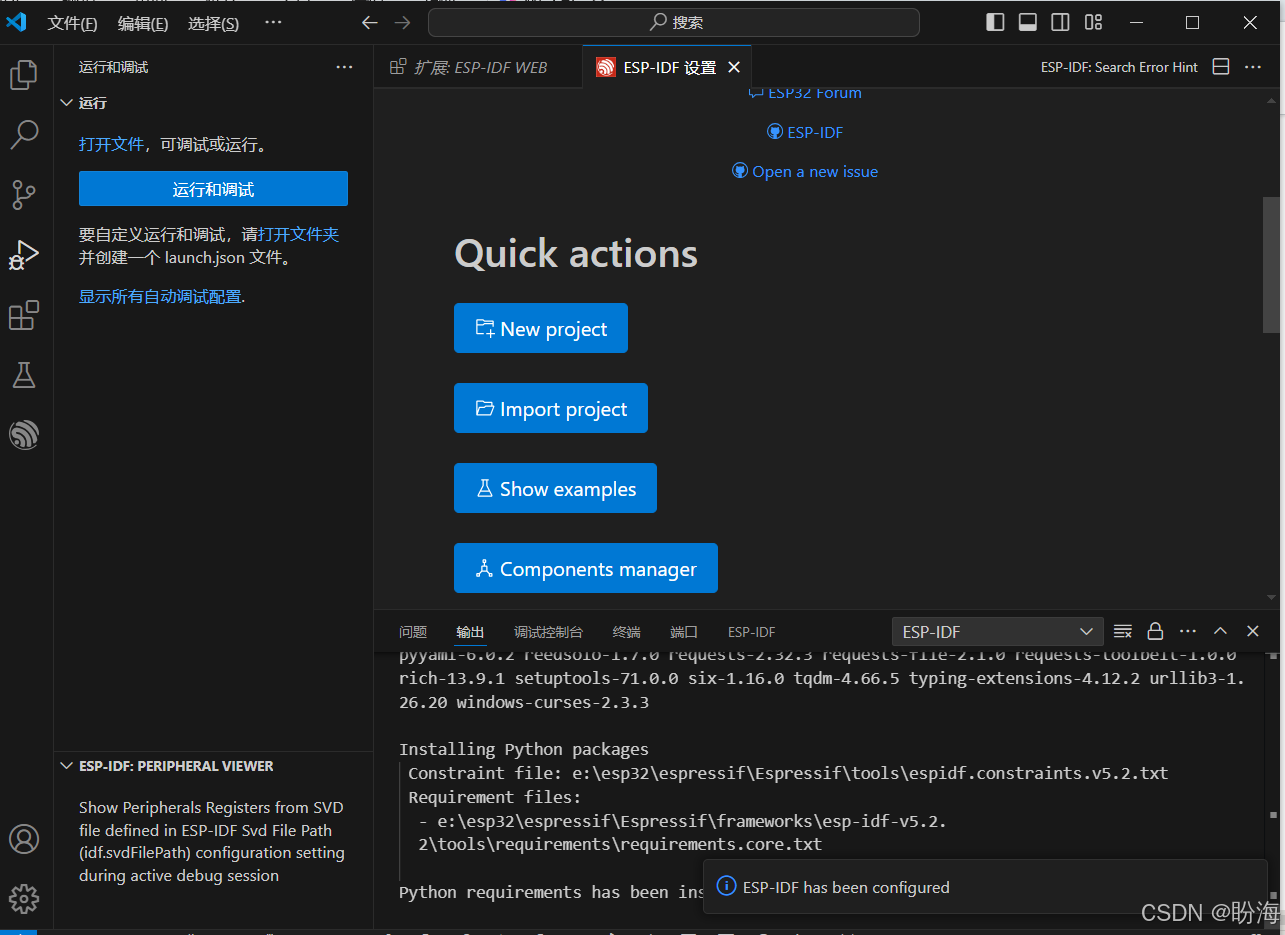
Task: Switch to the 调试控制台 panel tab
Action: (x=548, y=632)
